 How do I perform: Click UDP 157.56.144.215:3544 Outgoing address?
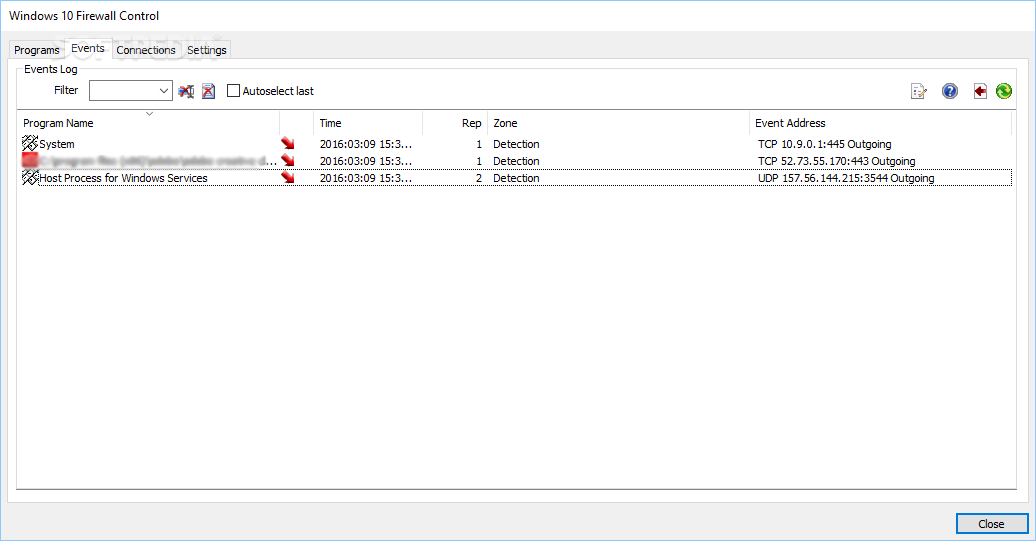[846, 178]
